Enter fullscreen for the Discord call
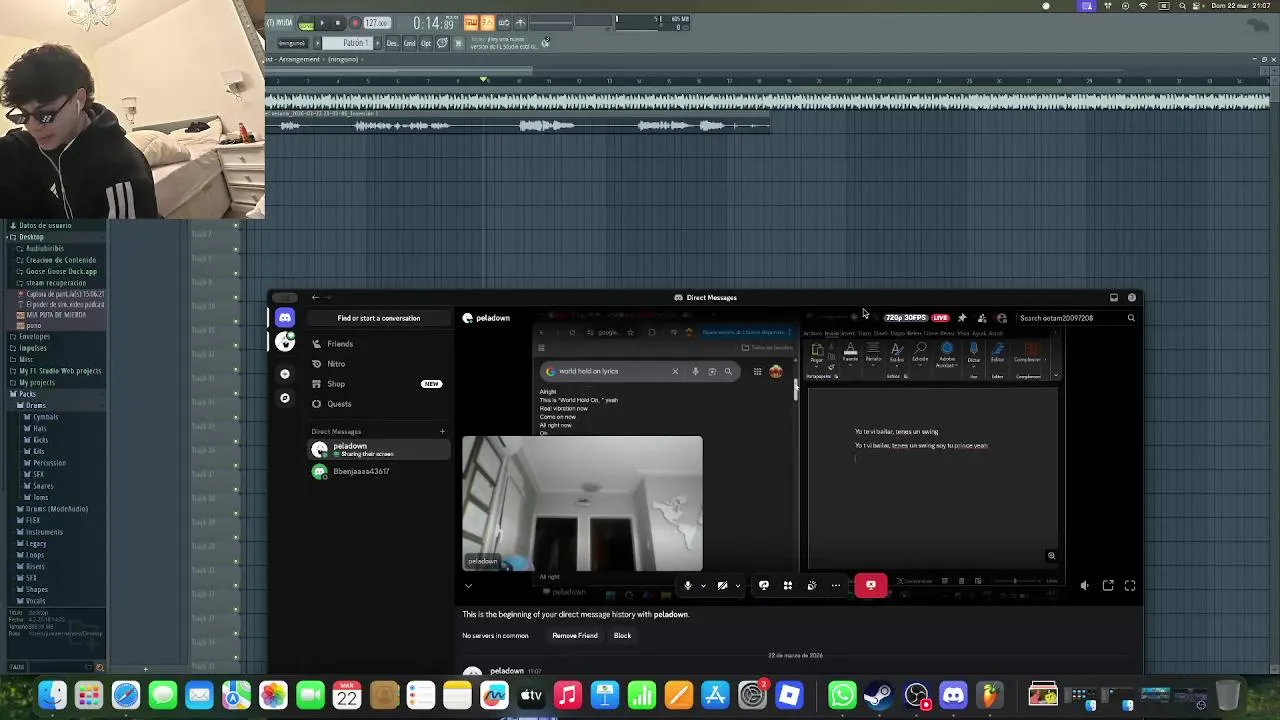 click(1130, 586)
